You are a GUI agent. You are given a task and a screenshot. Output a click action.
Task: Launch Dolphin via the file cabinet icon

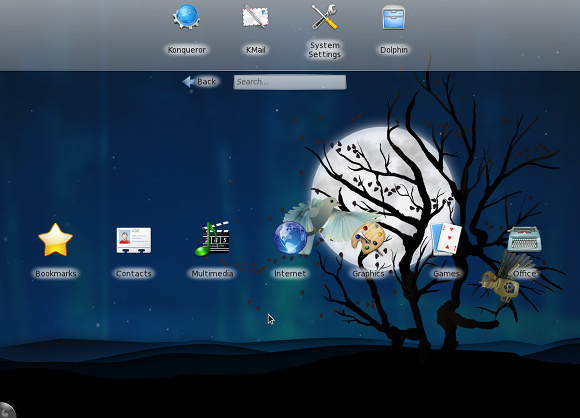pyautogui.click(x=394, y=17)
